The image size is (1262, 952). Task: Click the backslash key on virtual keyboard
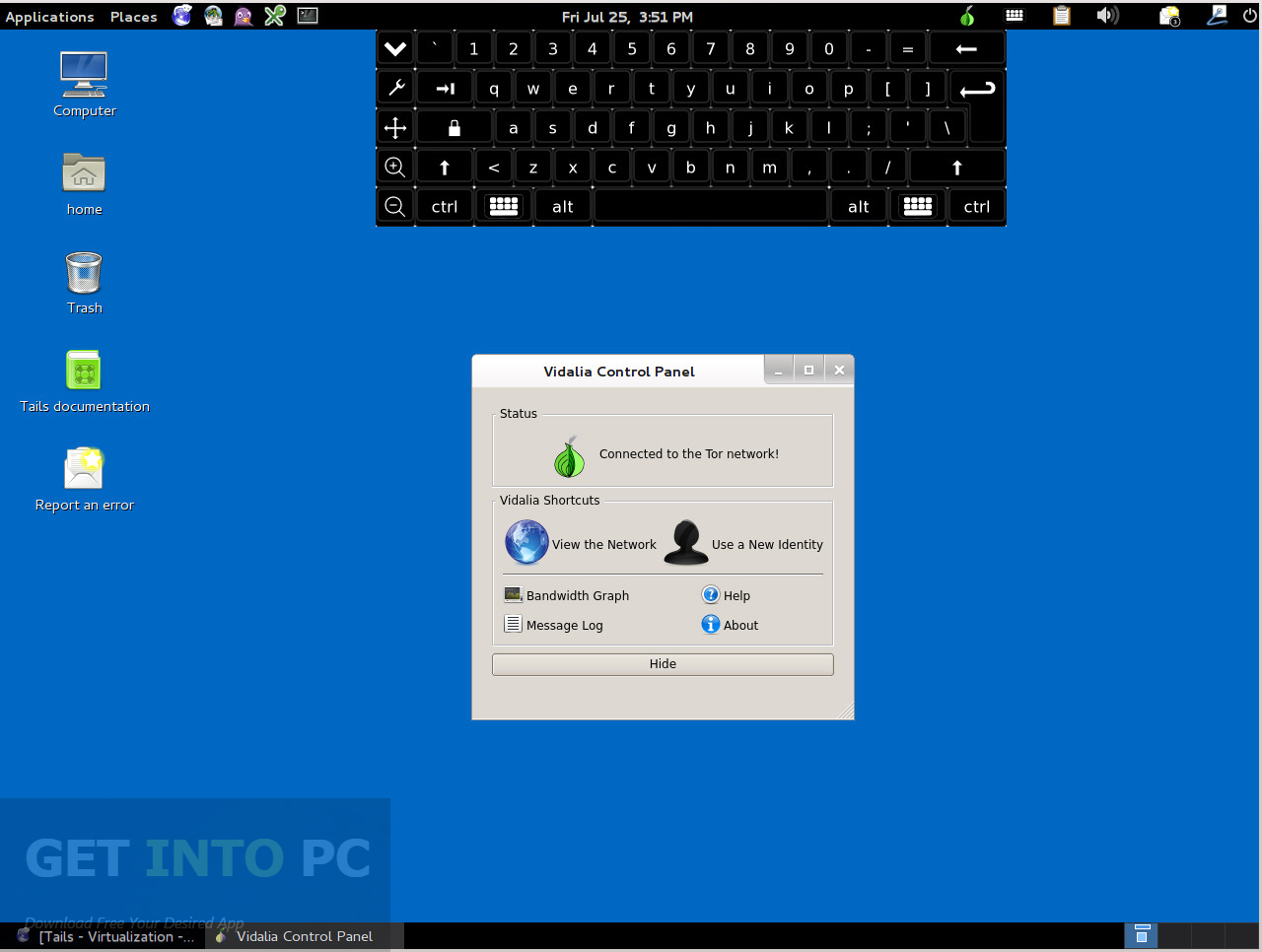947,127
